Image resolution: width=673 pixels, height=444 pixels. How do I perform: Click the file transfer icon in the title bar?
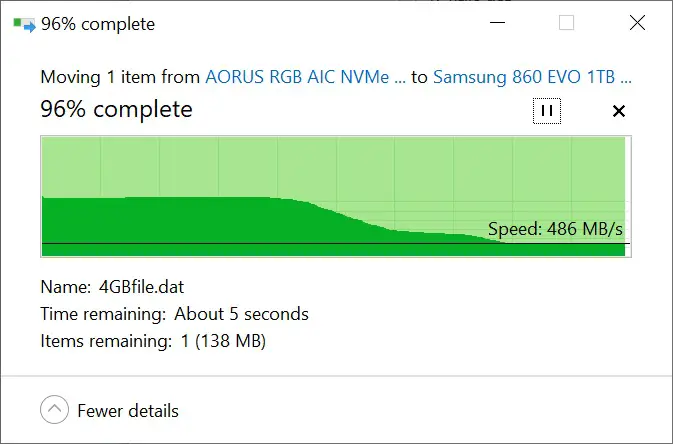[24, 24]
